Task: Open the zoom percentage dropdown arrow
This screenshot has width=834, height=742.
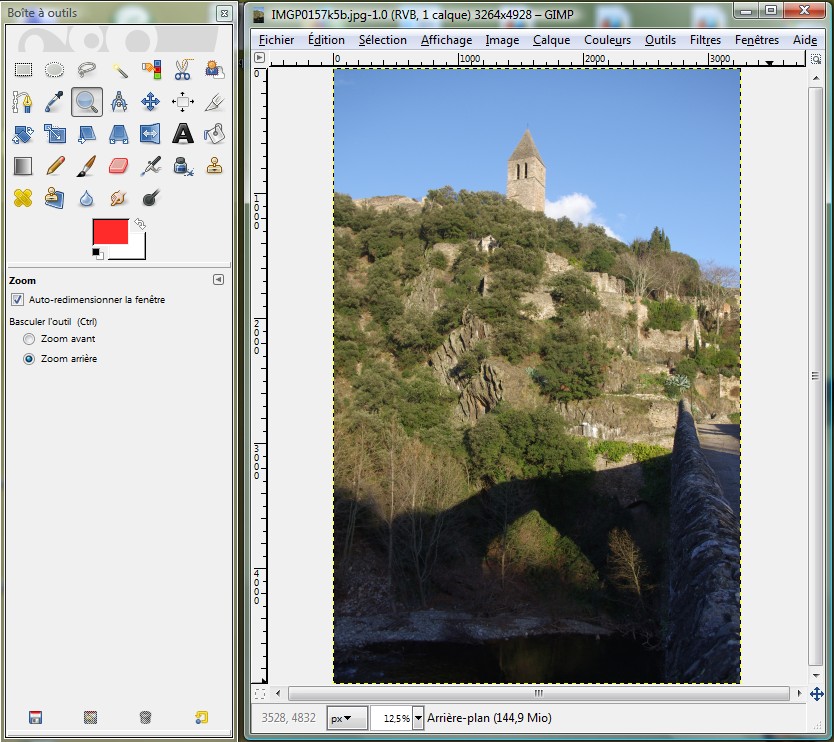Action: coord(418,718)
